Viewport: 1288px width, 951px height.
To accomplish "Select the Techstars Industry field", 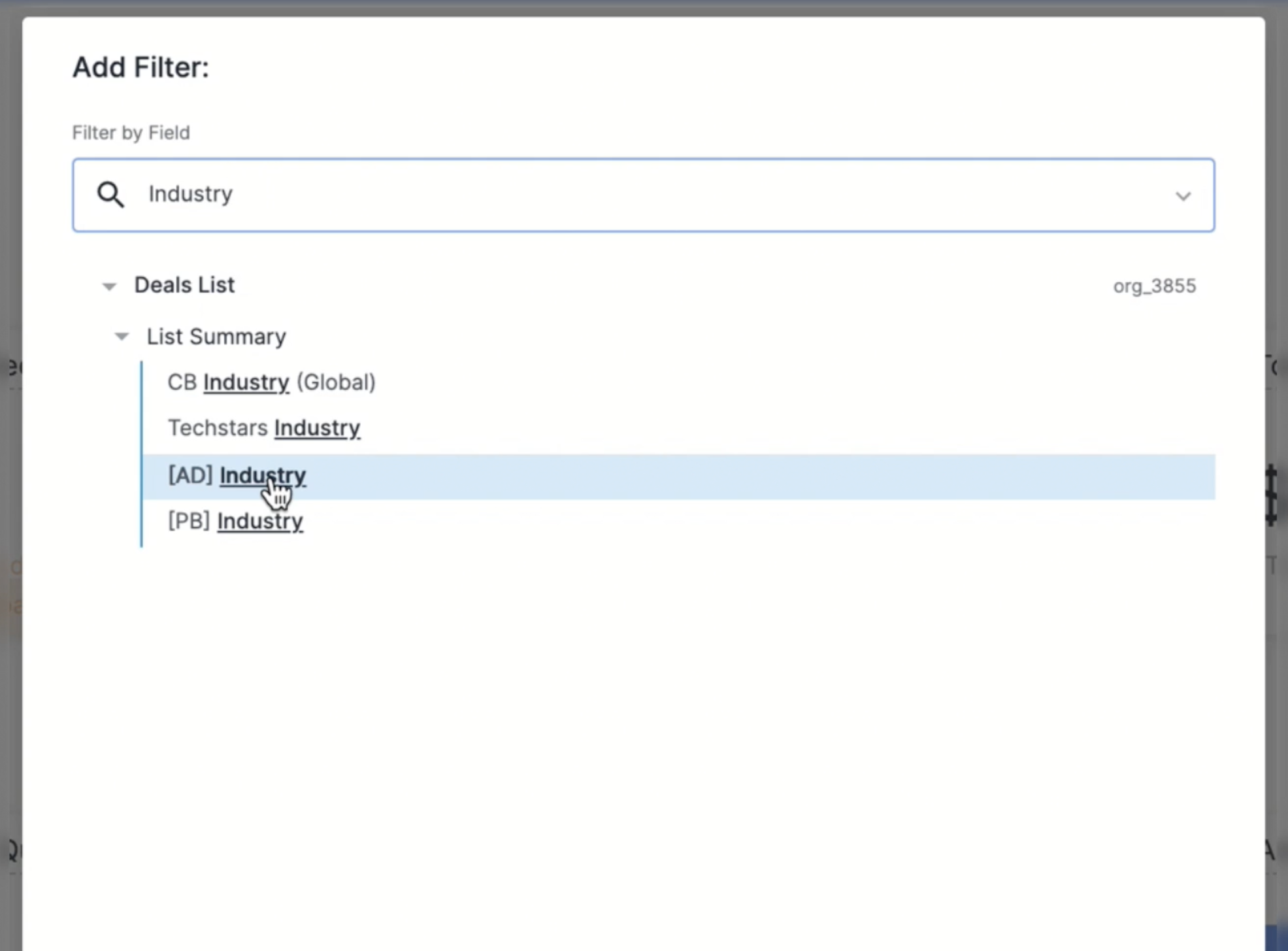I will click(264, 427).
